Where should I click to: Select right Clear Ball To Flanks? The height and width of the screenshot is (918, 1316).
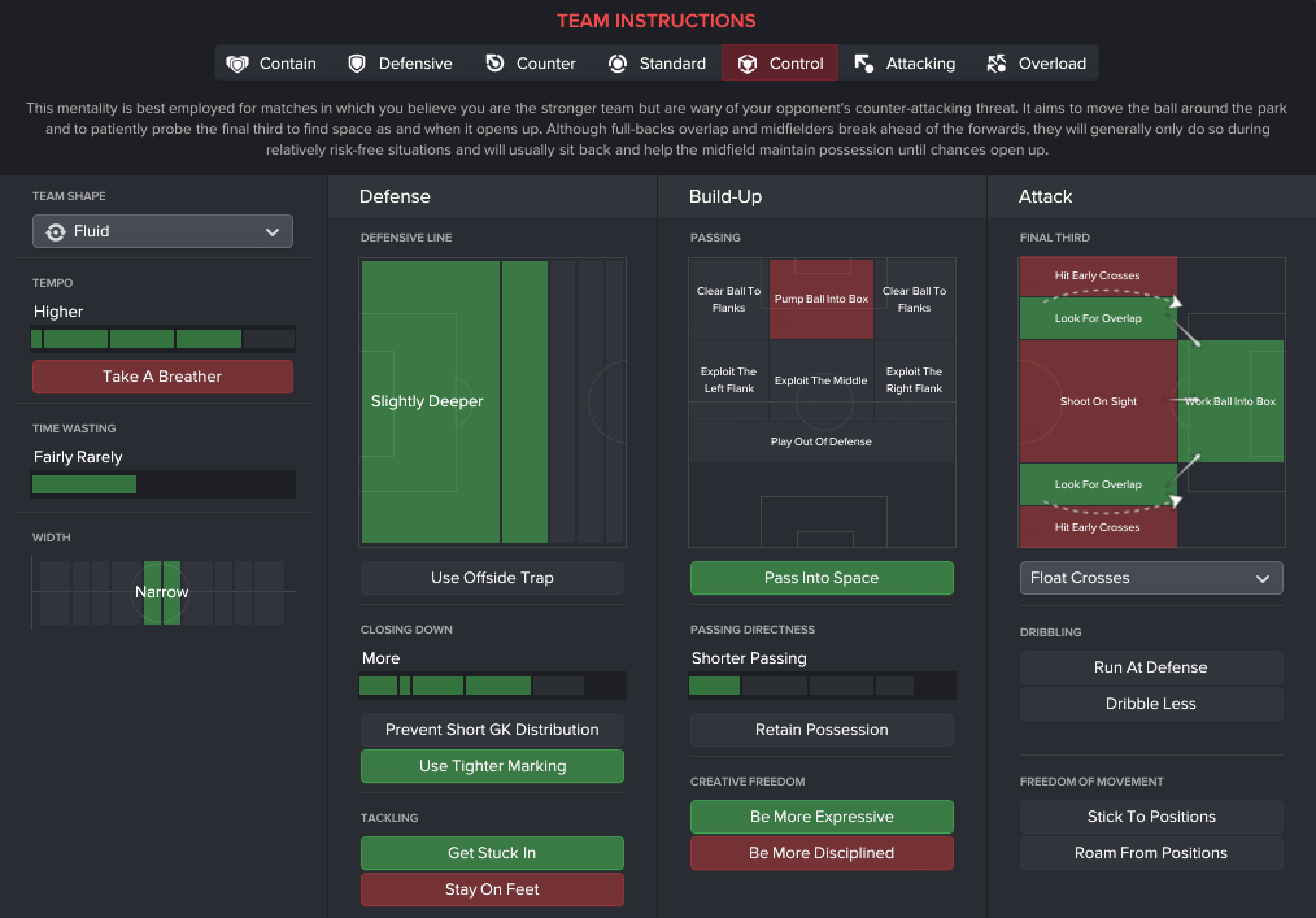(x=914, y=299)
